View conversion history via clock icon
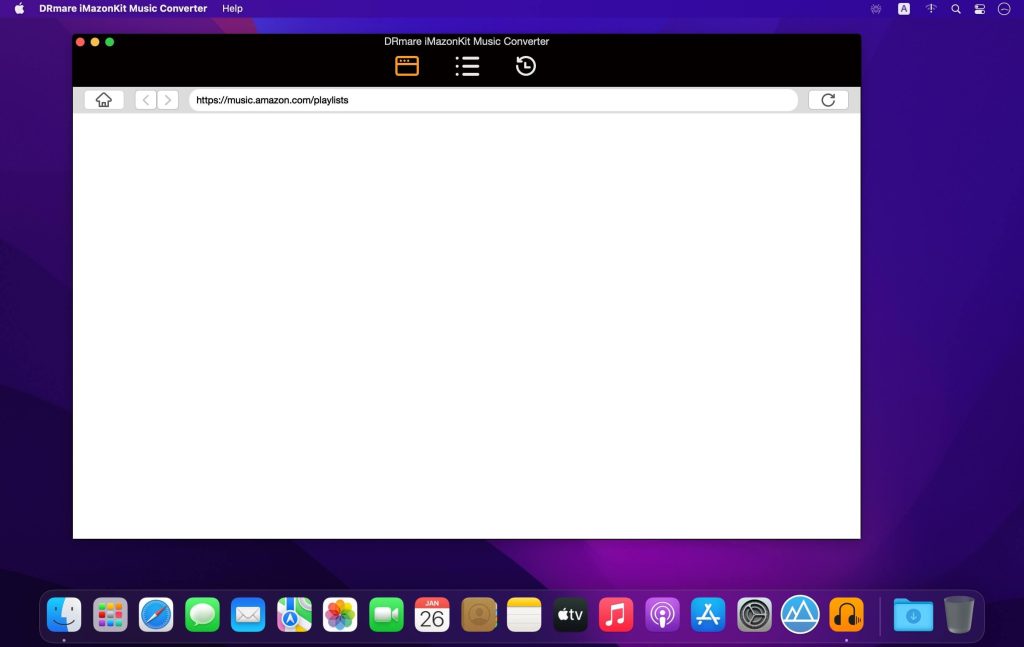1024x647 pixels. click(x=525, y=65)
